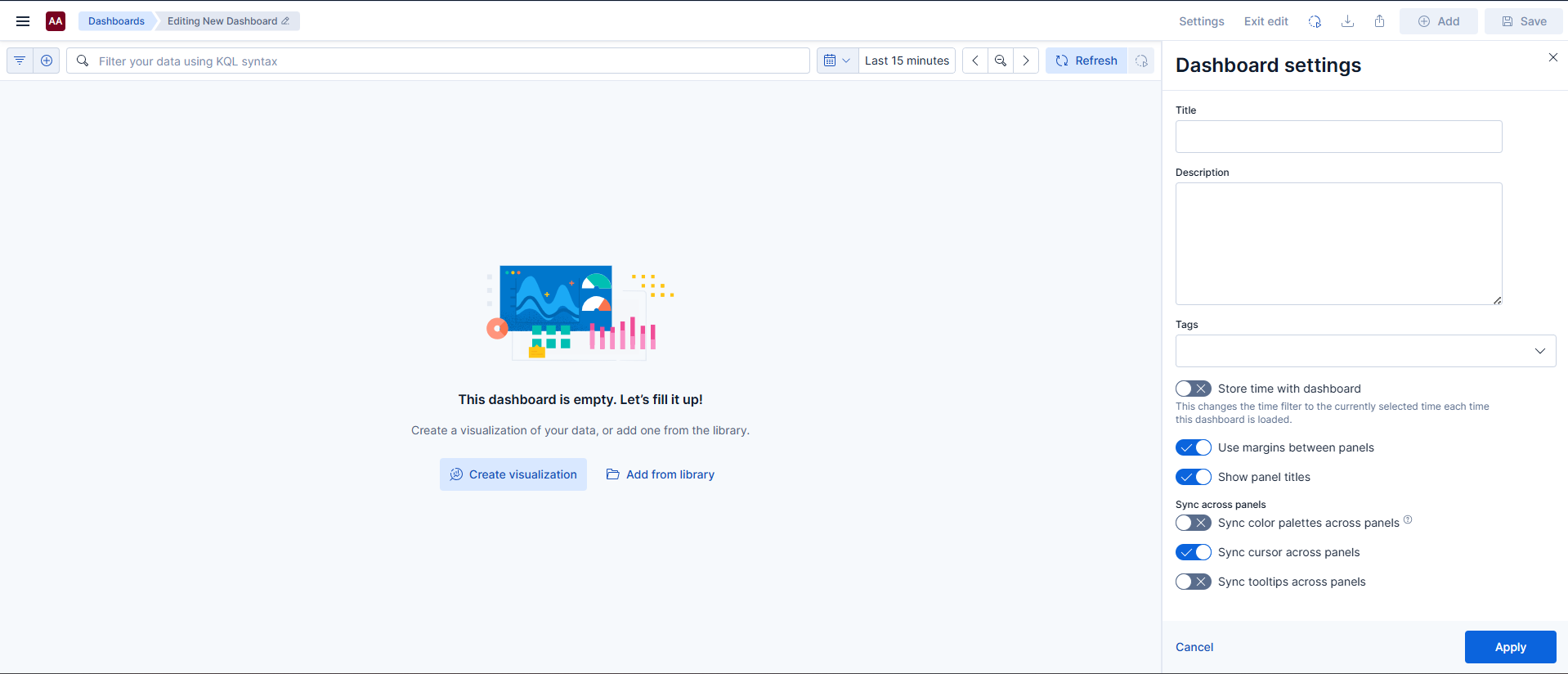The width and height of the screenshot is (1568, 674).
Task: Open the saved query filter menu
Action: click(x=20, y=61)
